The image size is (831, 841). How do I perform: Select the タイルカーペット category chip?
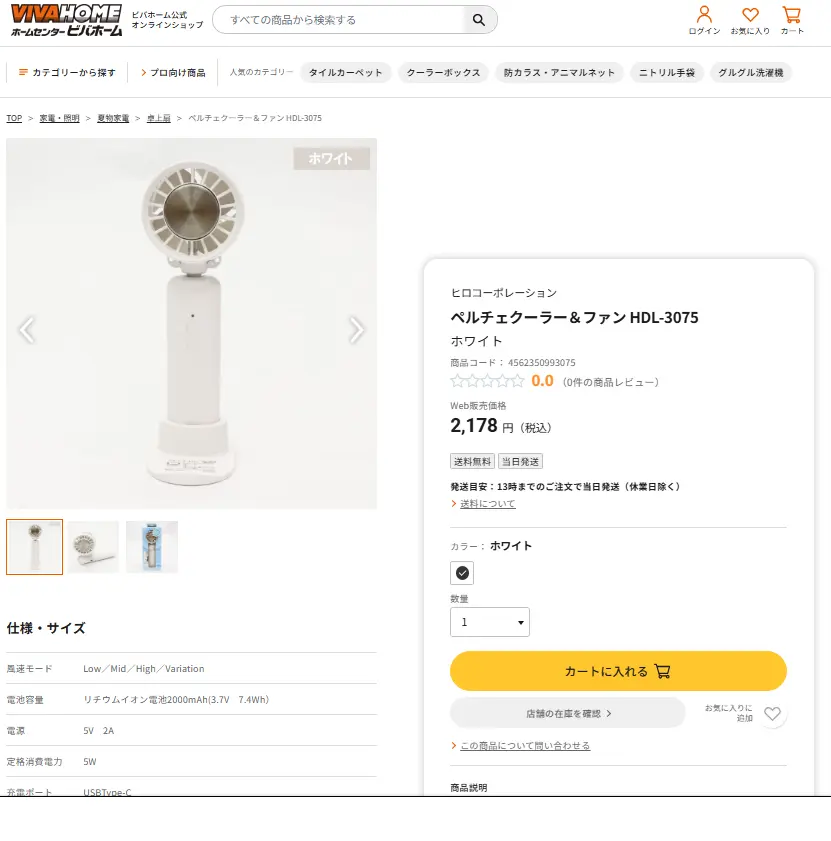(346, 72)
